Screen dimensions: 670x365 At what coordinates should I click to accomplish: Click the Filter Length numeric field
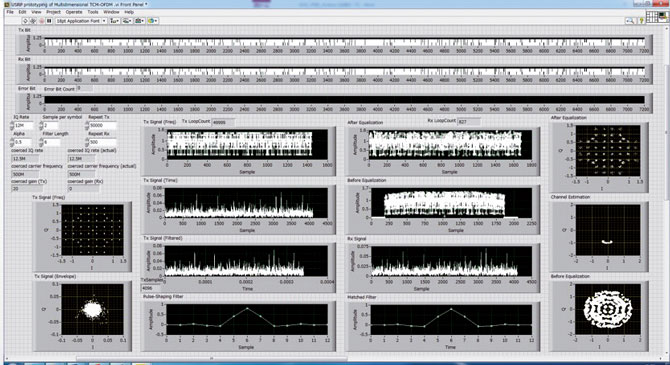[x=52, y=142]
